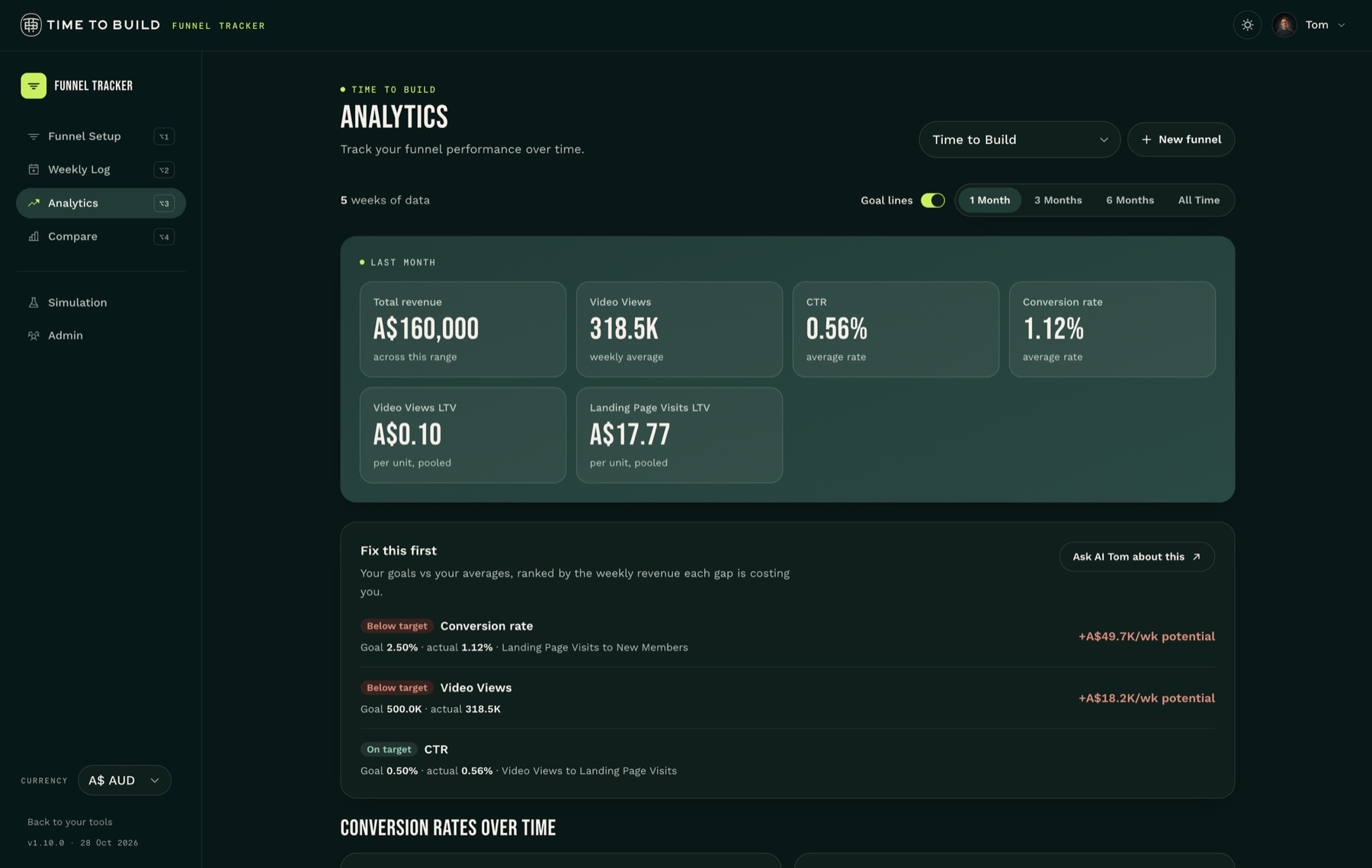
Task: Click the Funnel Setup filter icon
Action: [x=34, y=136]
